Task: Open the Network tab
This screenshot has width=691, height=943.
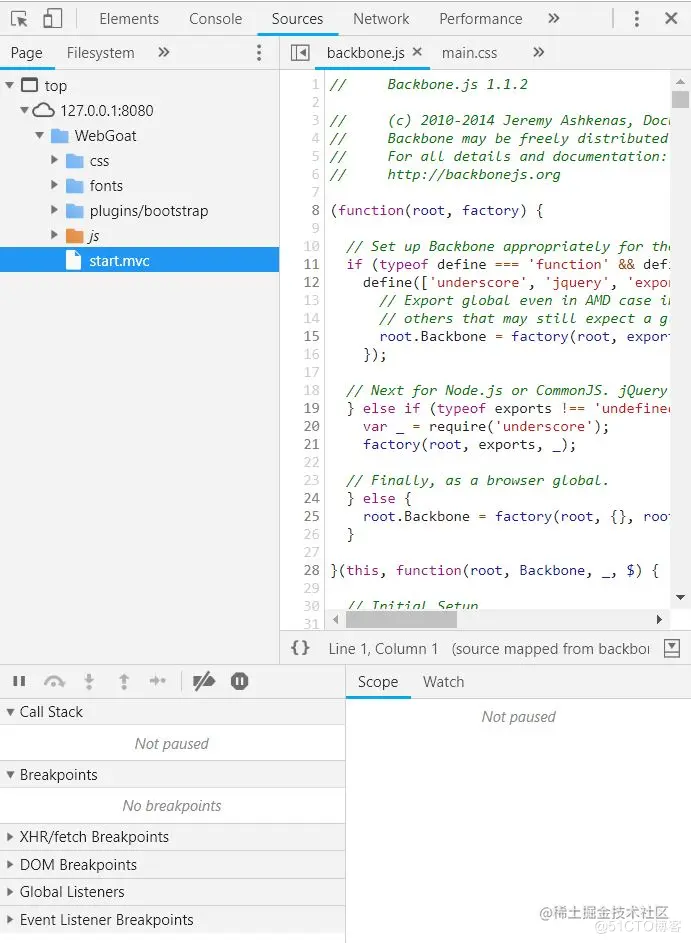Action: 381,19
